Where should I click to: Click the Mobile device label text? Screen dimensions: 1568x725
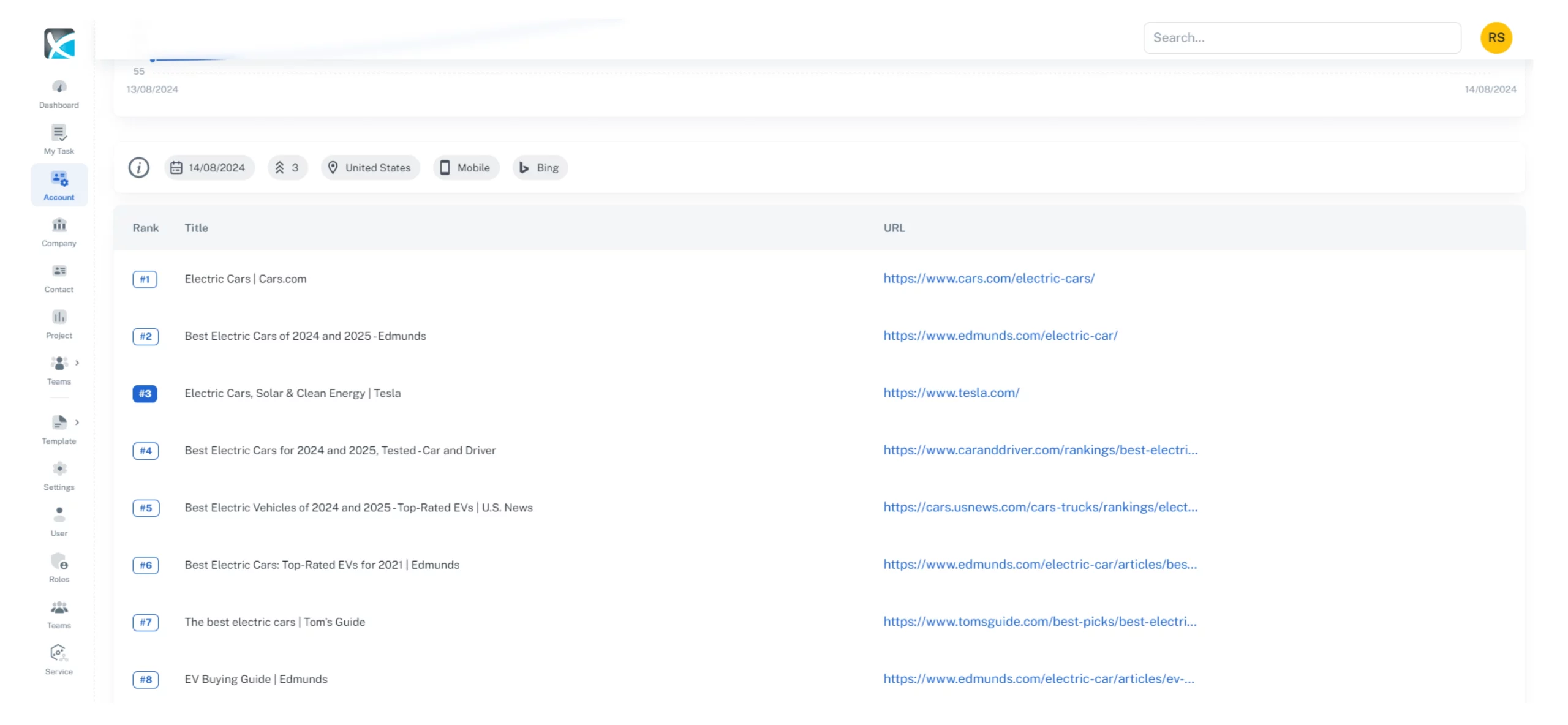click(x=473, y=168)
